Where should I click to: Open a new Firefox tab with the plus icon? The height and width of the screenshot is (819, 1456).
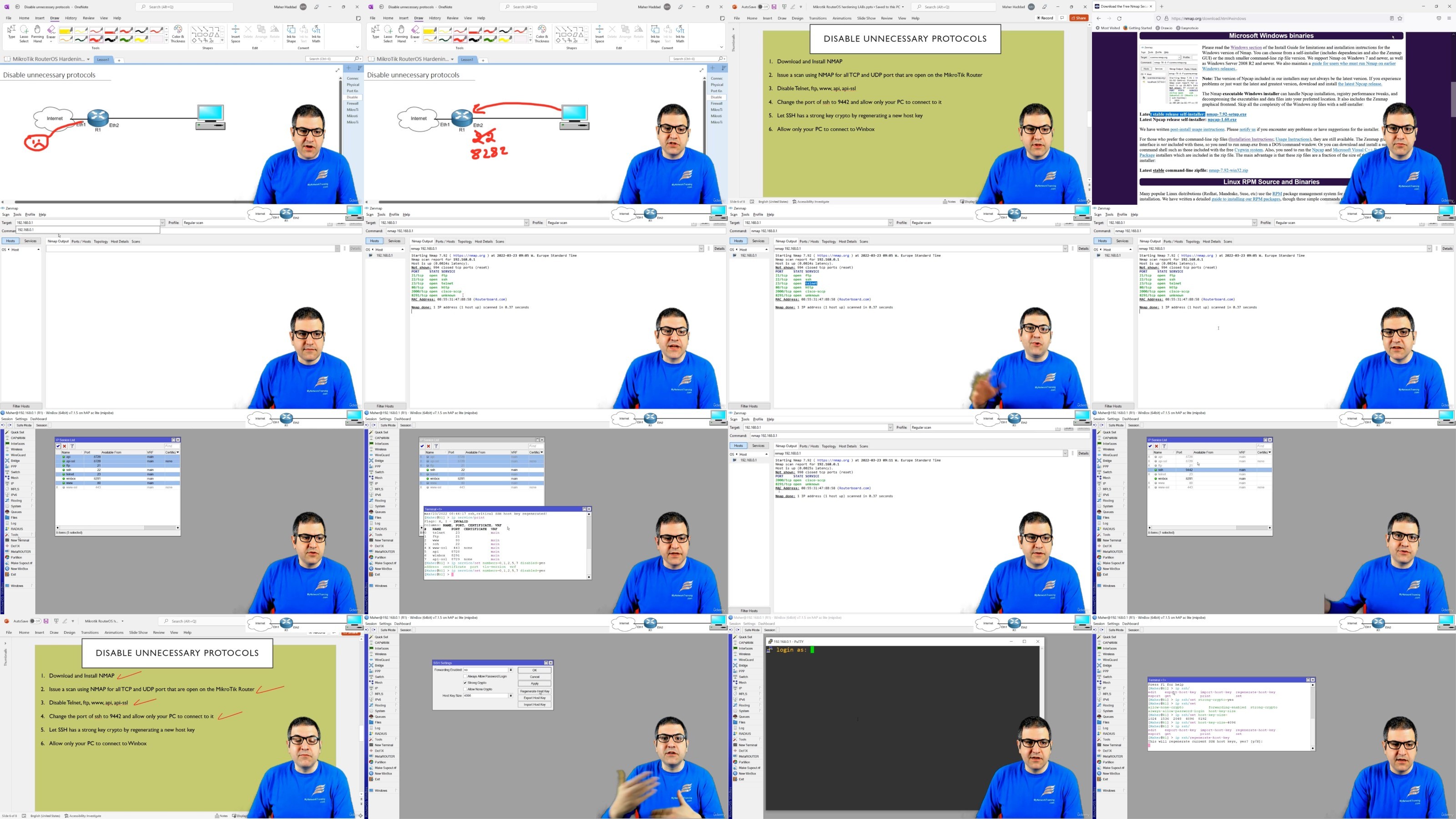point(1162,7)
